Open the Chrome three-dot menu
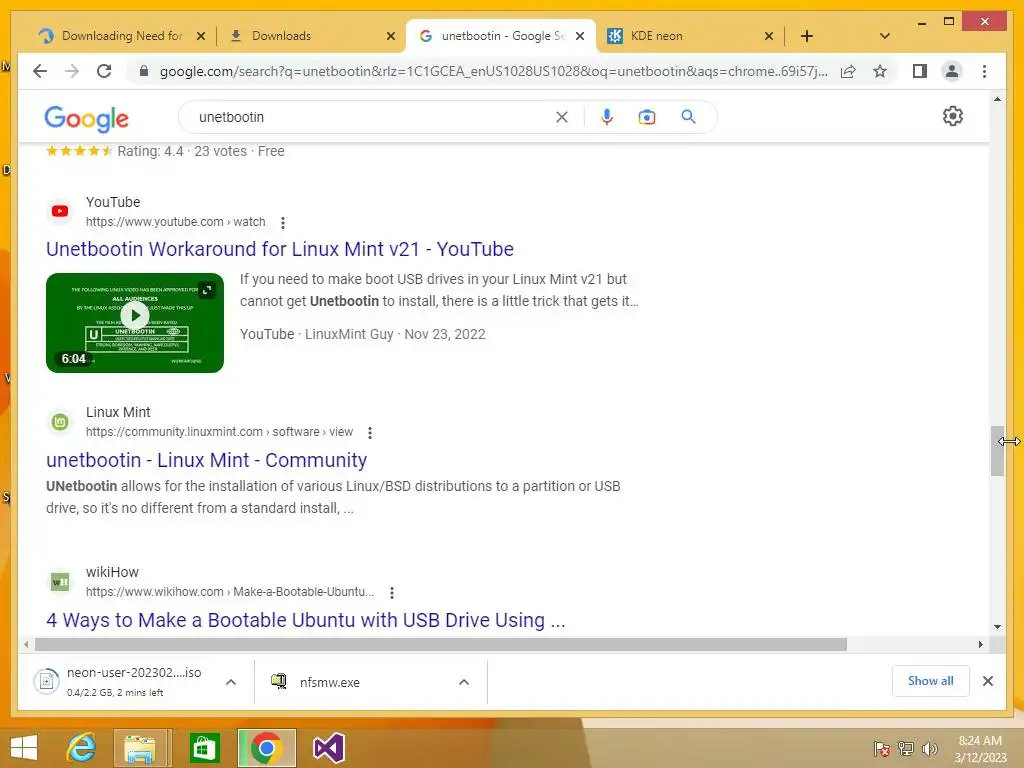 [x=984, y=71]
